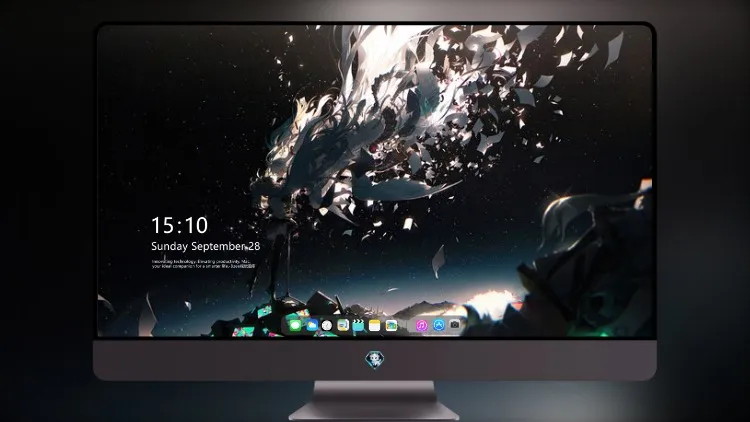Open the yellow Notes app icon
This screenshot has width=750, height=422.
(375, 325)
